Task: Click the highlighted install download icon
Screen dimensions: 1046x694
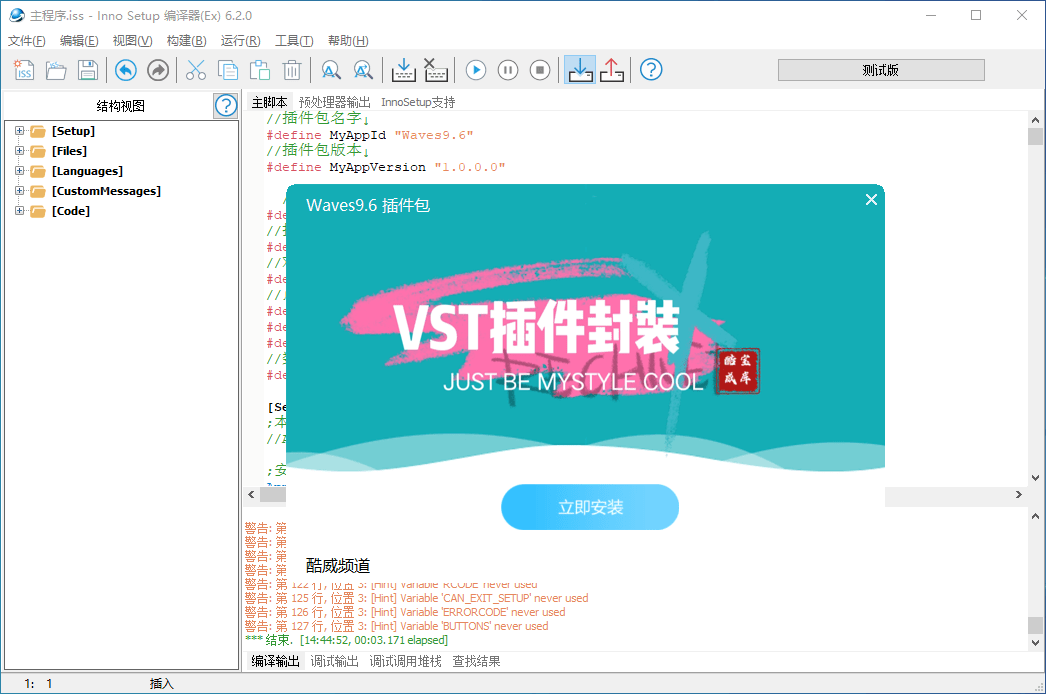Action: coord(580,70)
